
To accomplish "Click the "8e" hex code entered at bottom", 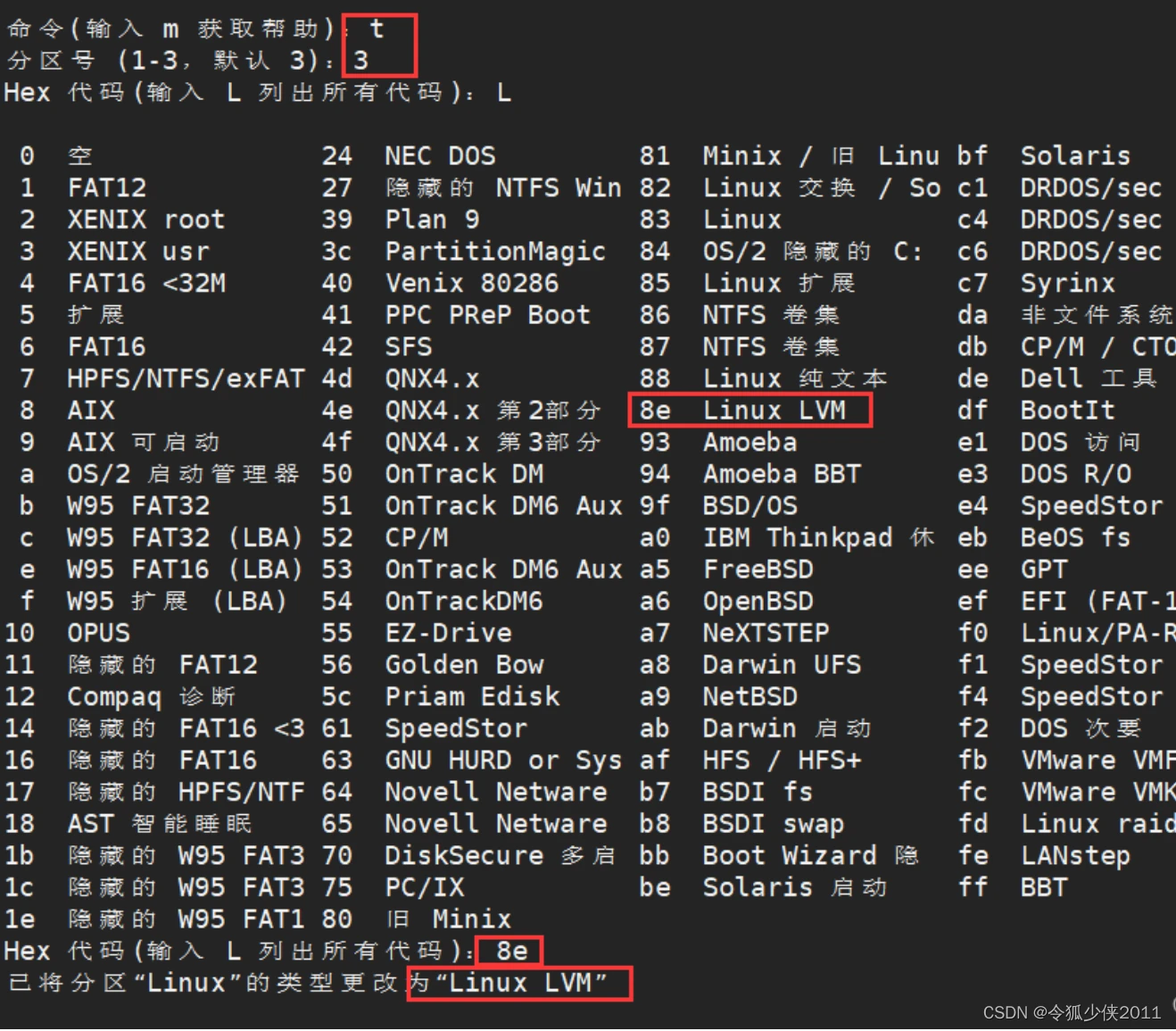I will point(511,952).
